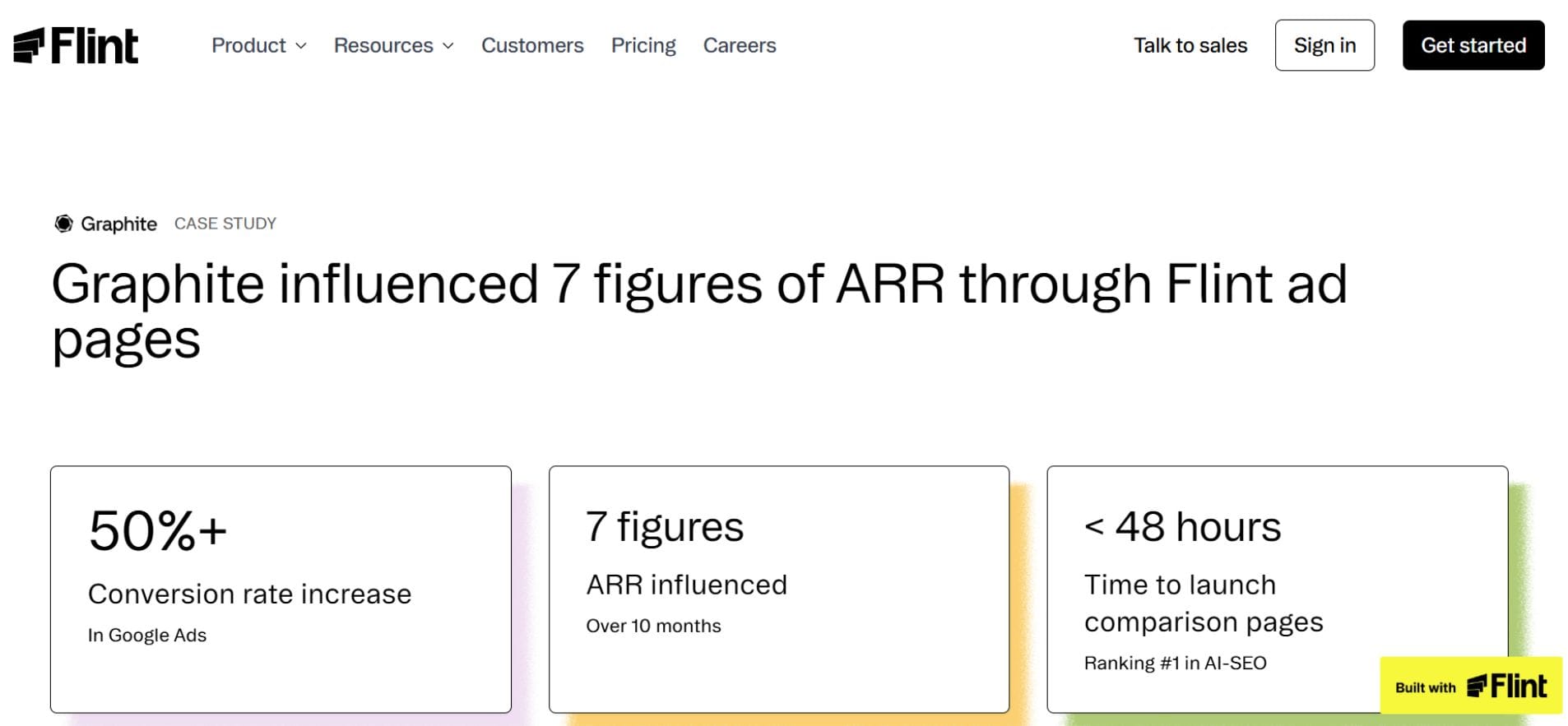The width and height of the screenshot is (1568, 726).
Task: Visit the Careers page
Action: [x=740, y=45]
